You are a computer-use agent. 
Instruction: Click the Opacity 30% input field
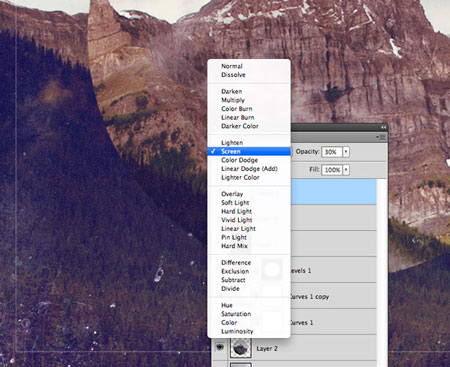click(332, 152)
